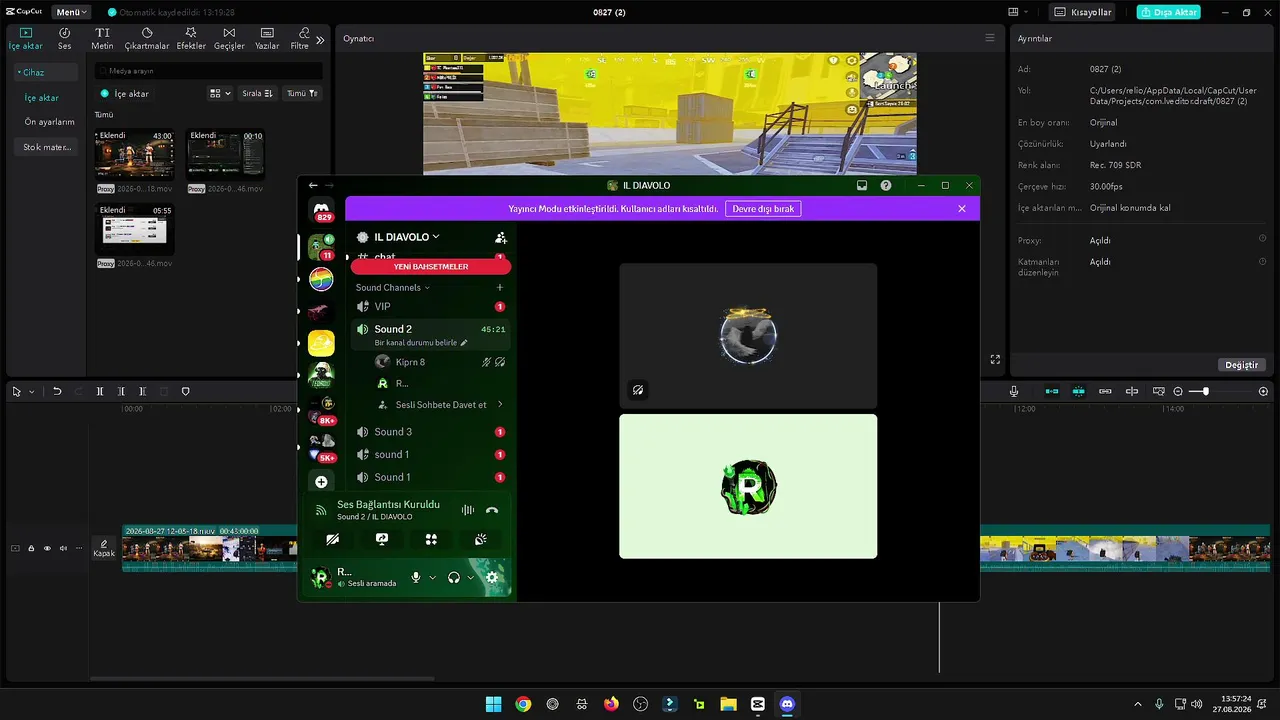
Task: Open the CapCut Menü dropdown
Action: tap(71, 12)
